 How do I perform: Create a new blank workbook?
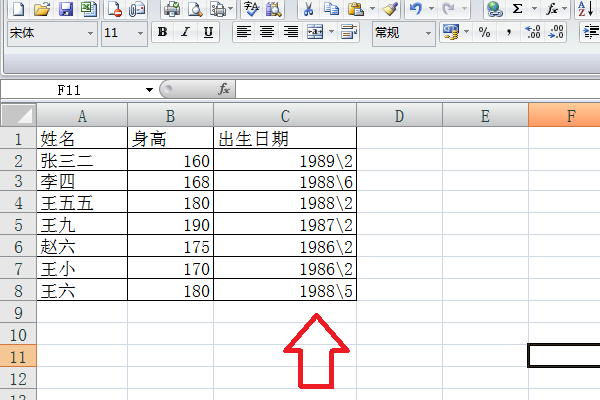coord(18,9)
